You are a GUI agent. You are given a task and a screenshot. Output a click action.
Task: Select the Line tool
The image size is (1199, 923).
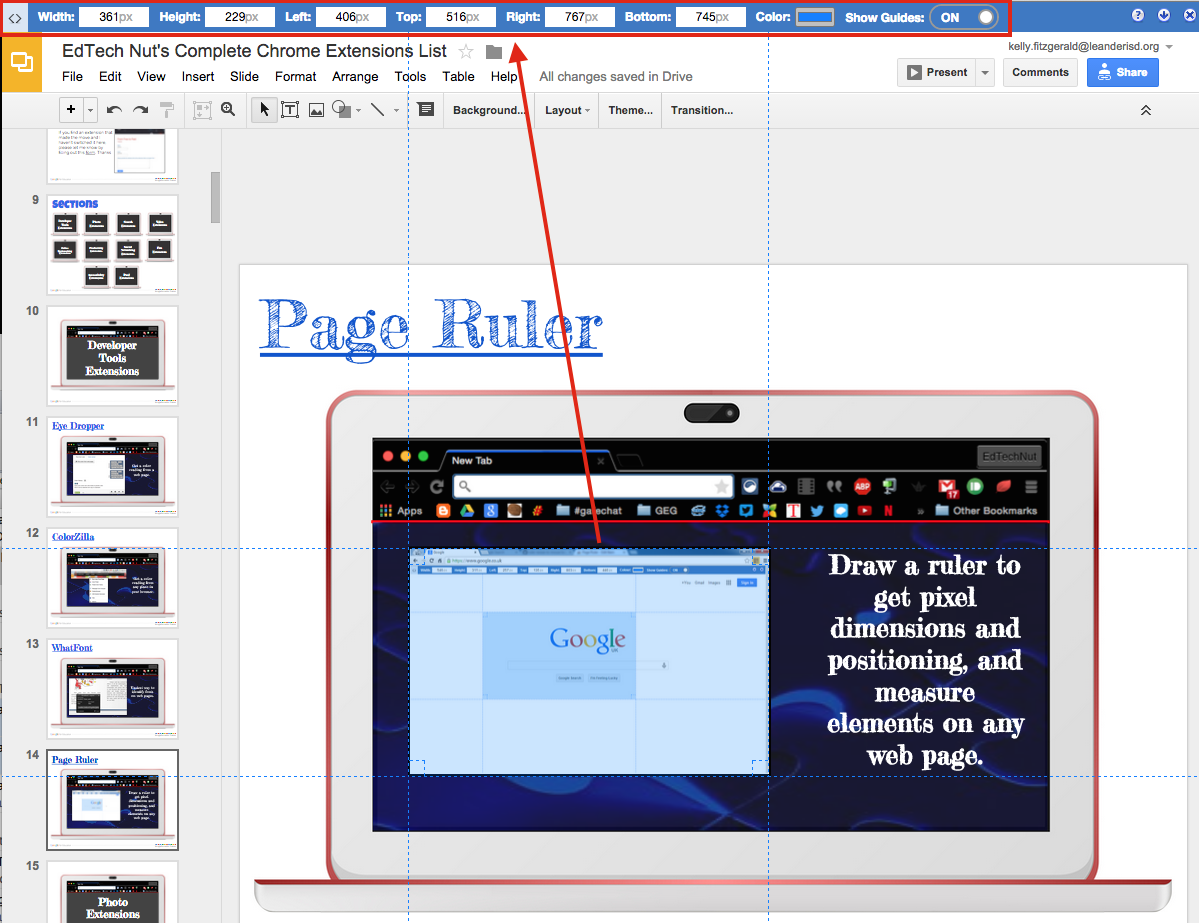tap(378, 109)
